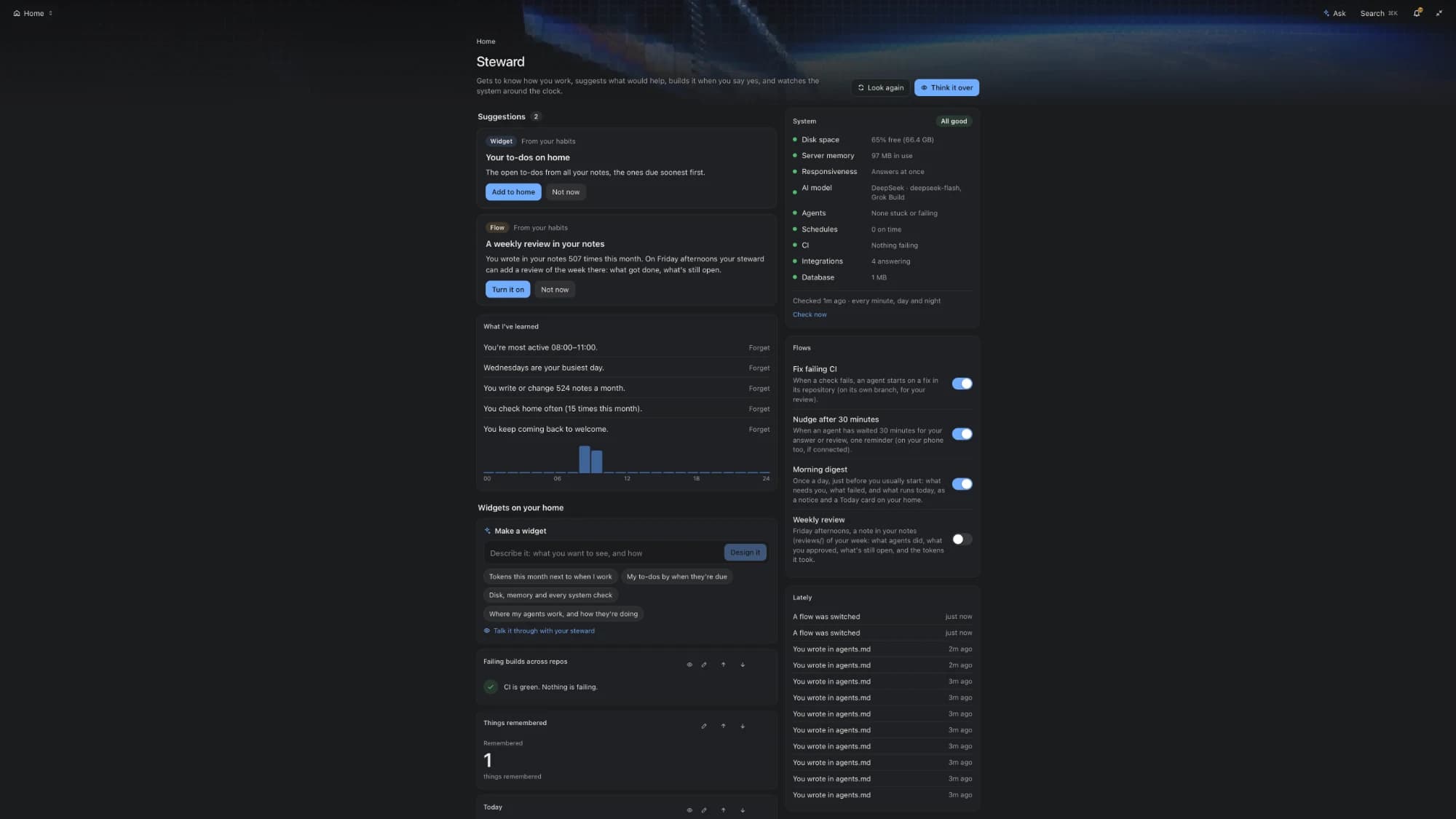This screenshot has height=819, width=1456.
Task: Click the Suggestions count badge
Action: (x=536, y=116)
